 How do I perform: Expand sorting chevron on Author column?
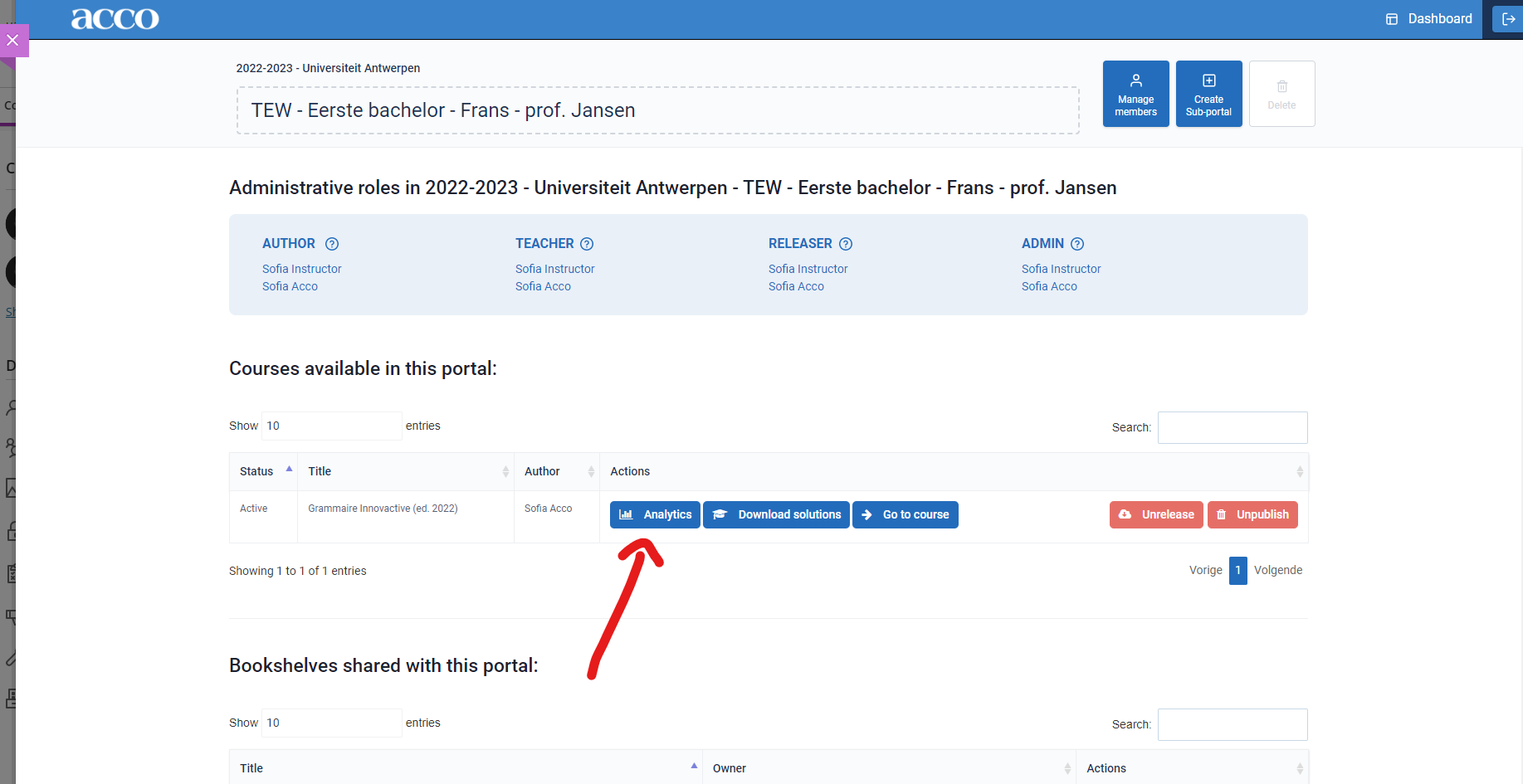click(591, 471)
